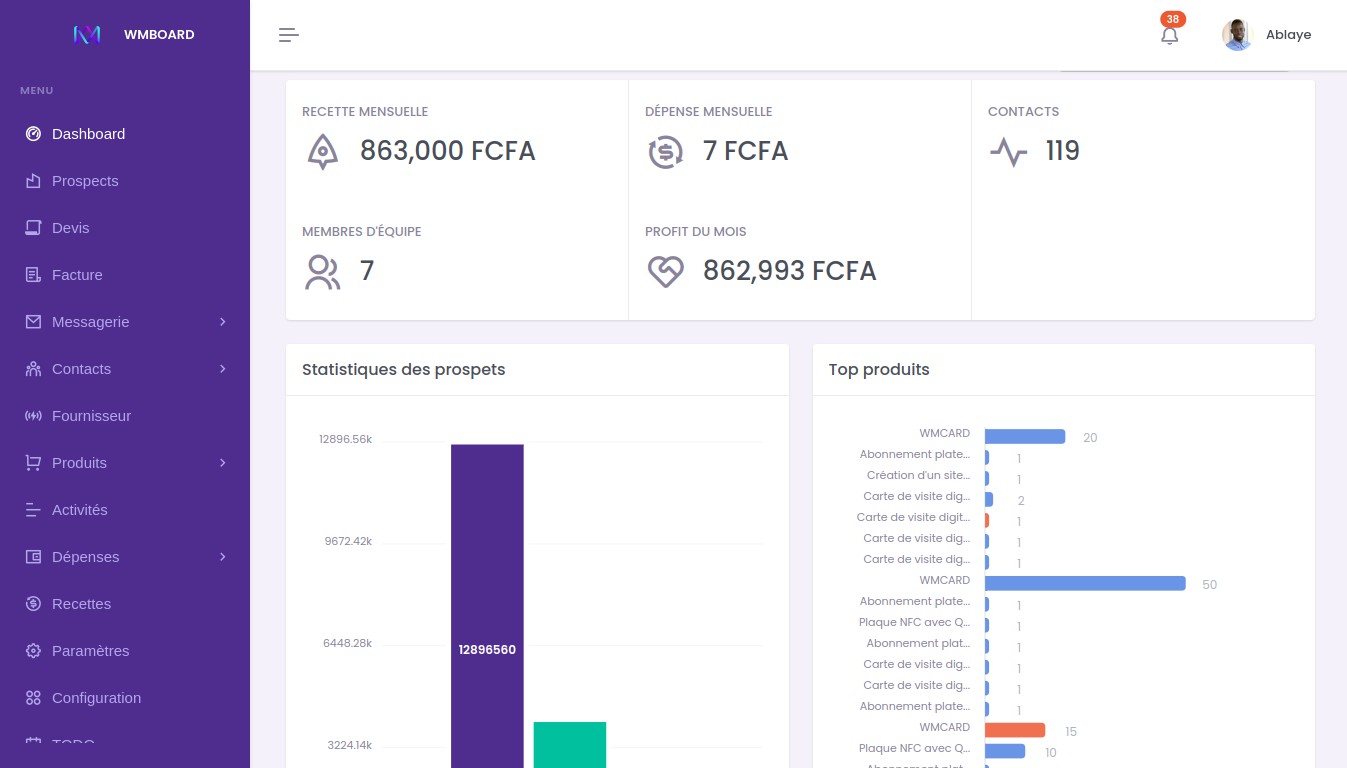This screenshot has width=1347, height=768.
Task: Click the contacts count 119
Action: (x=1063, y=151)
